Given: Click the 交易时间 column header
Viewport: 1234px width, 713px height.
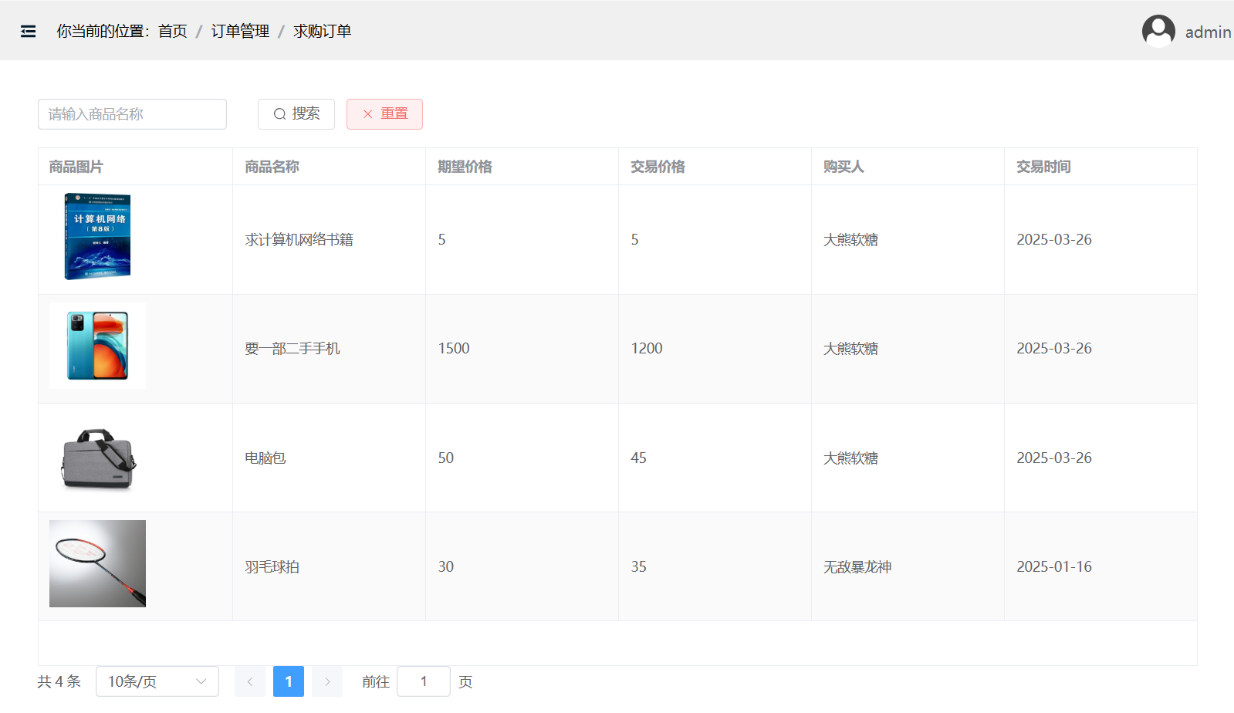Looking at the screenshot, I should [x=1043, y=167].
